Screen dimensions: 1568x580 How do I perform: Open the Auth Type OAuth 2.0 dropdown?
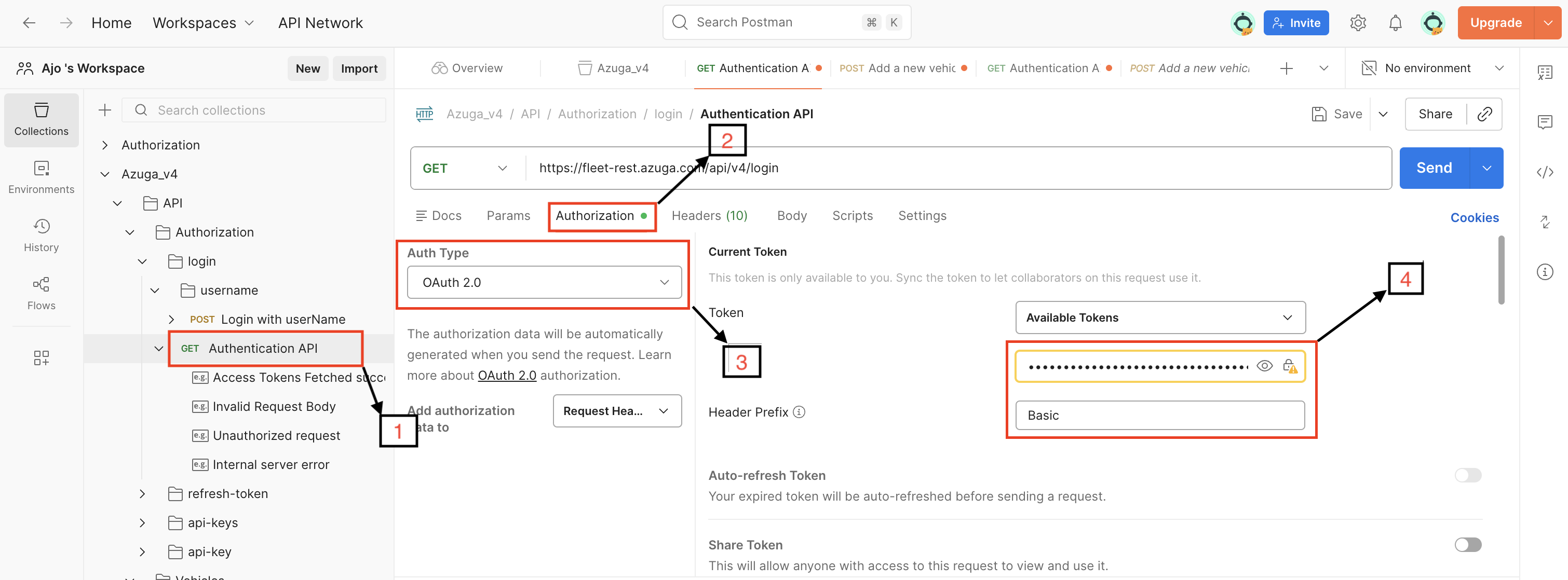point(544,282)
